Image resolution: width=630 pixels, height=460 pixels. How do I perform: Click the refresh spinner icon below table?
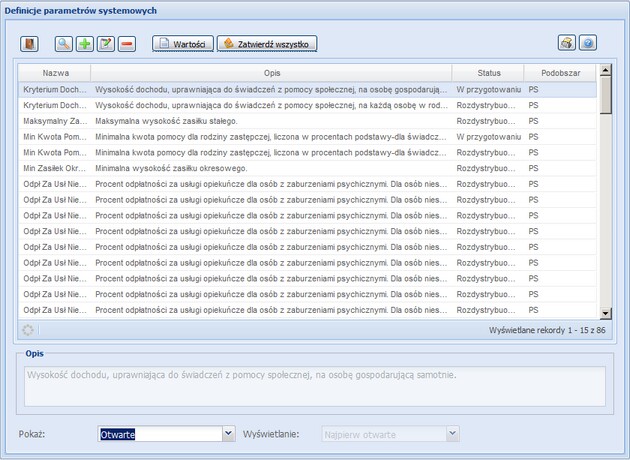click(28, 330)
